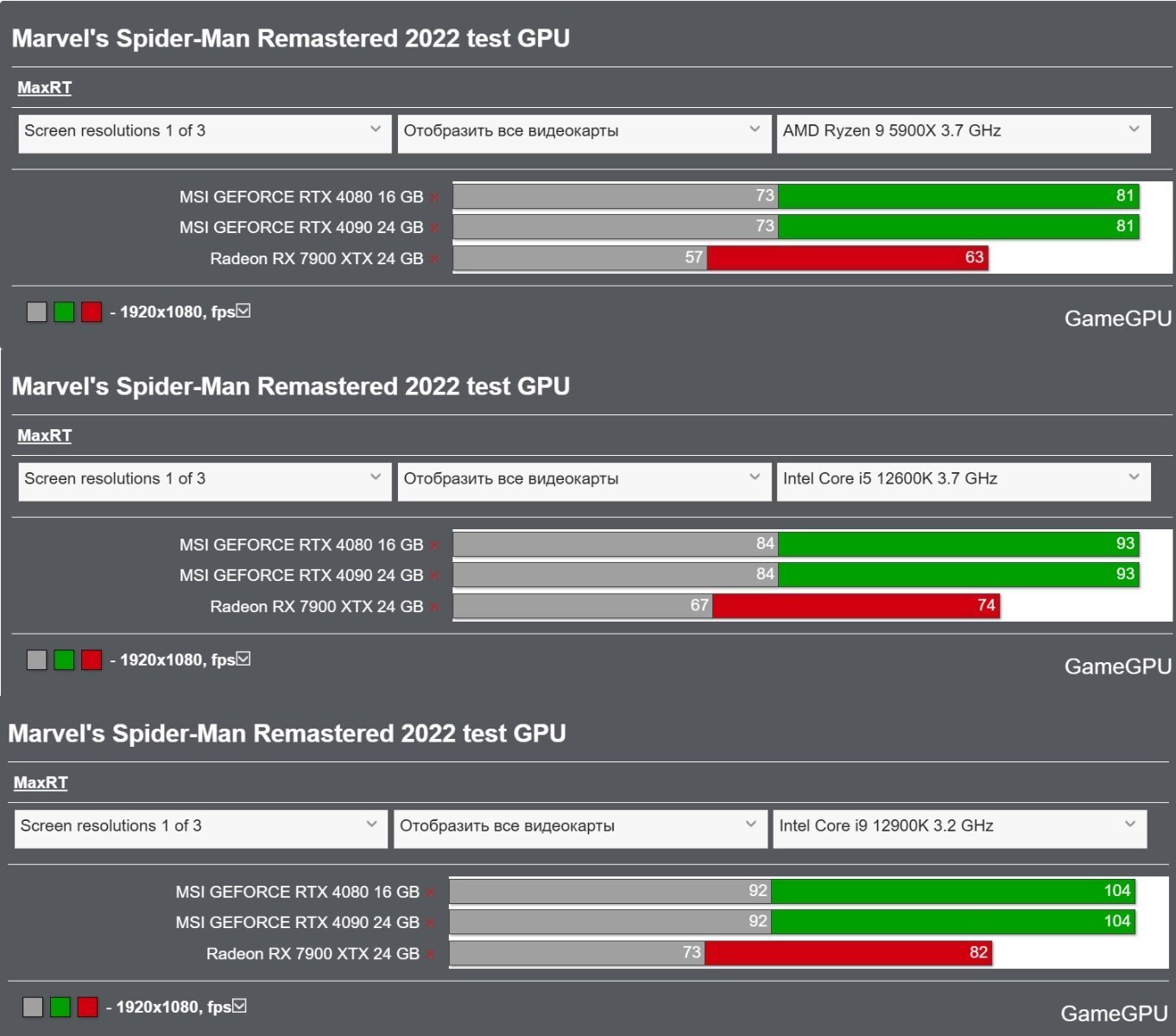Remove RTX 4090 row in Ryzen 9 5900X chart
Viewport: 1176px width, 1036px height.
coord(434,228)
